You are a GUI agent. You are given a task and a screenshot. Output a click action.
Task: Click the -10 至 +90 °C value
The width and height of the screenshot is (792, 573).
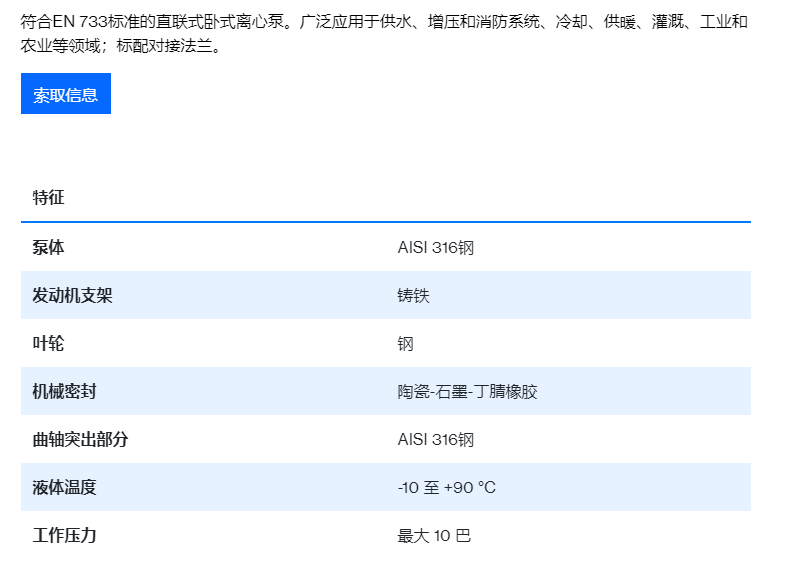click(x=446, y=487)
